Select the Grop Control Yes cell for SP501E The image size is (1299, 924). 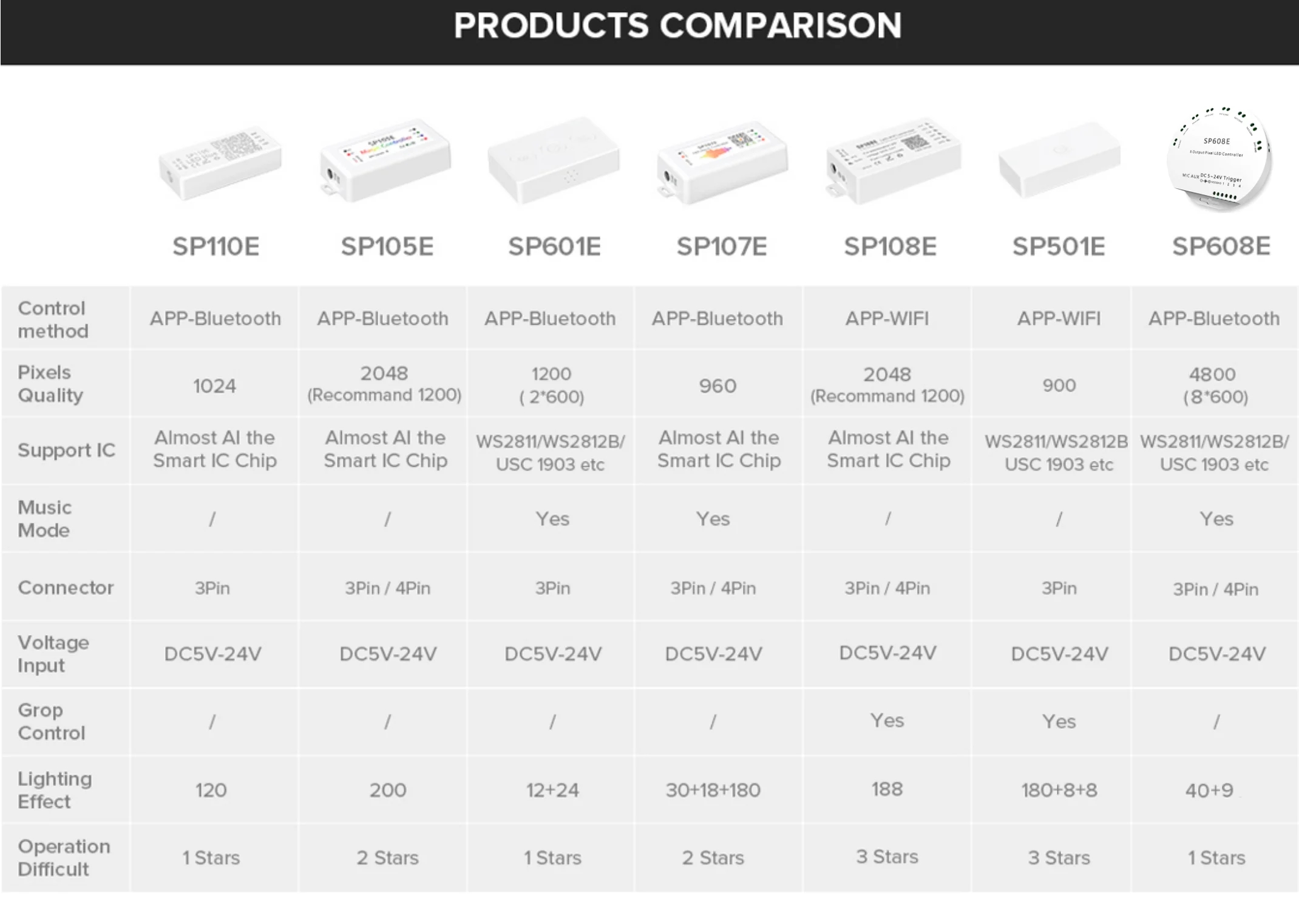click(x=1059, y=721)
